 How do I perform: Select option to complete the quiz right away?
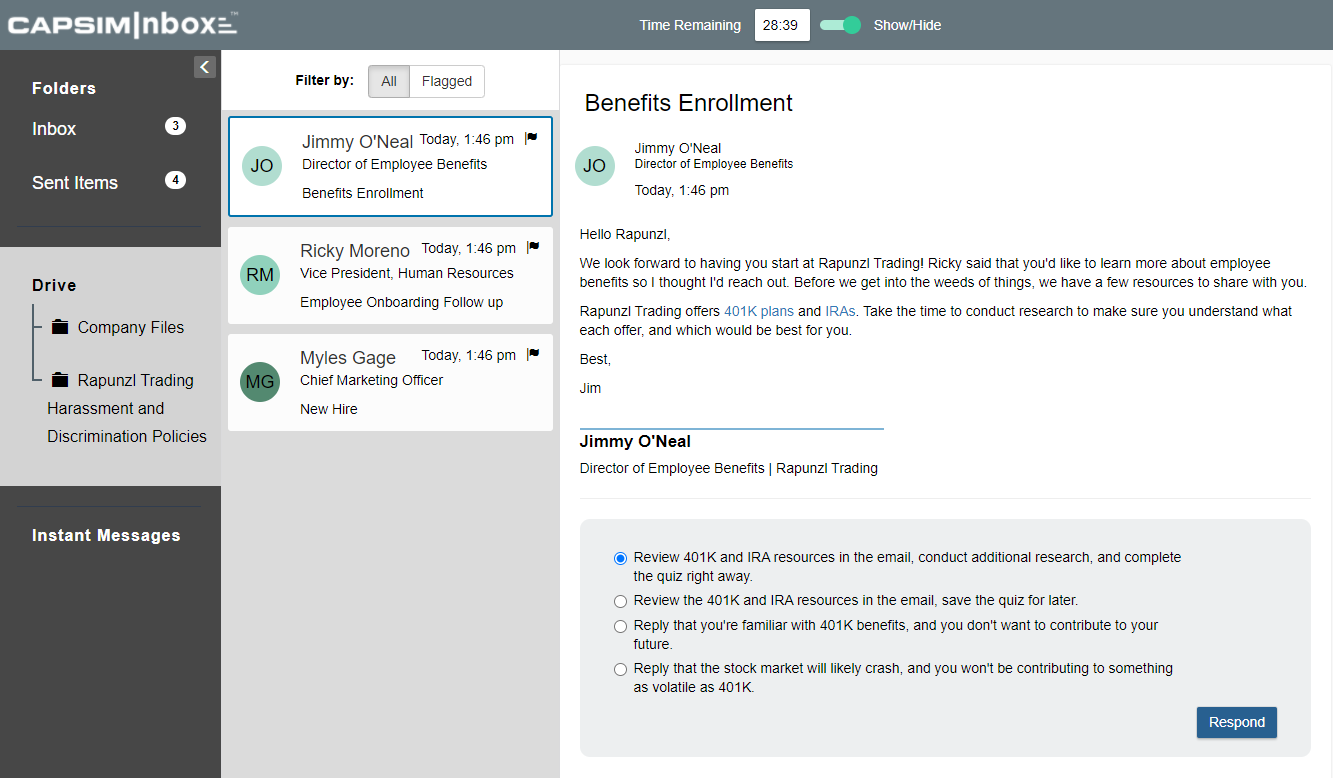click(620, 558)
